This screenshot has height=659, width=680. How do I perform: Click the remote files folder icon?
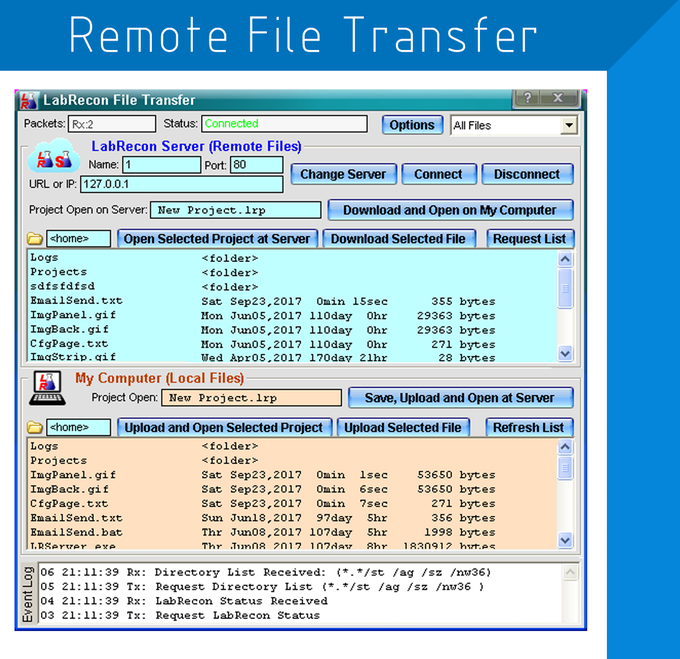(35, 238)
